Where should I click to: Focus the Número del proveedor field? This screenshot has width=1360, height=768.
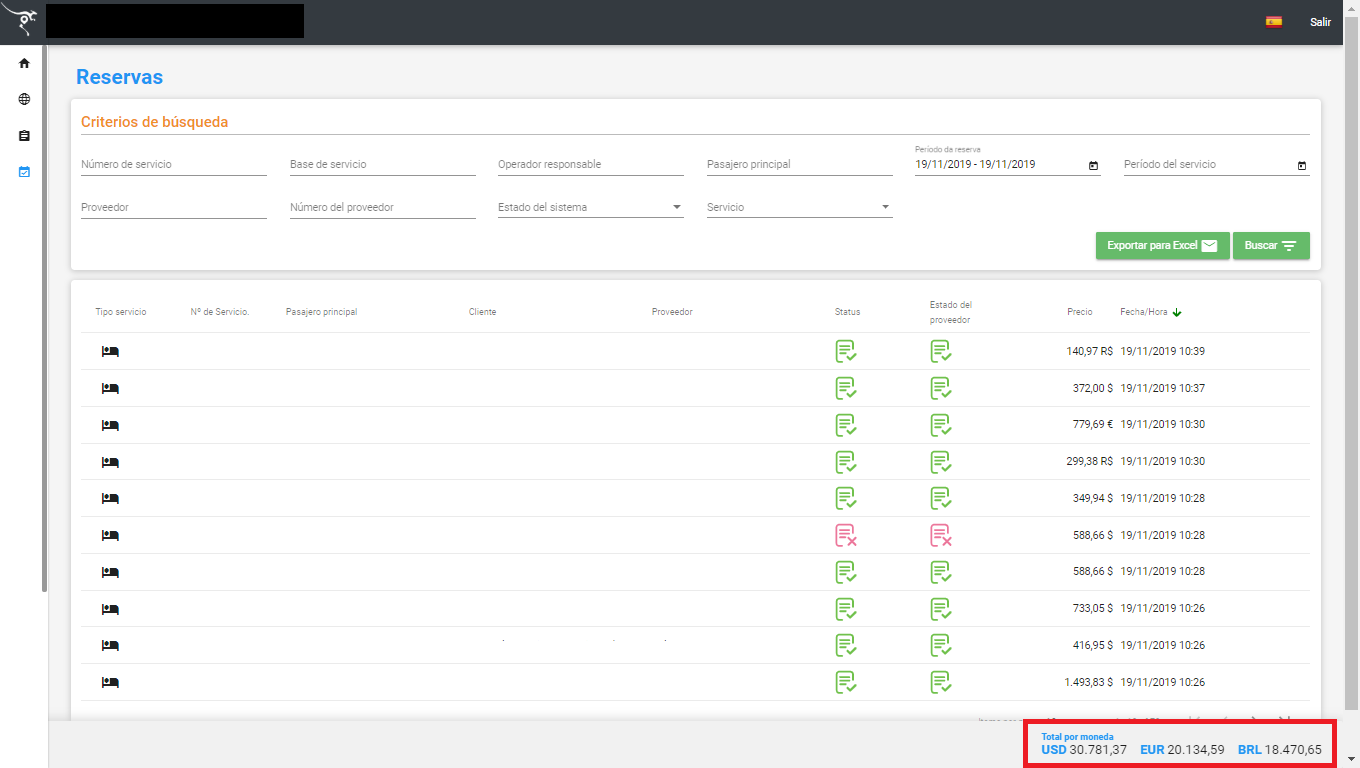pos(383,208)
